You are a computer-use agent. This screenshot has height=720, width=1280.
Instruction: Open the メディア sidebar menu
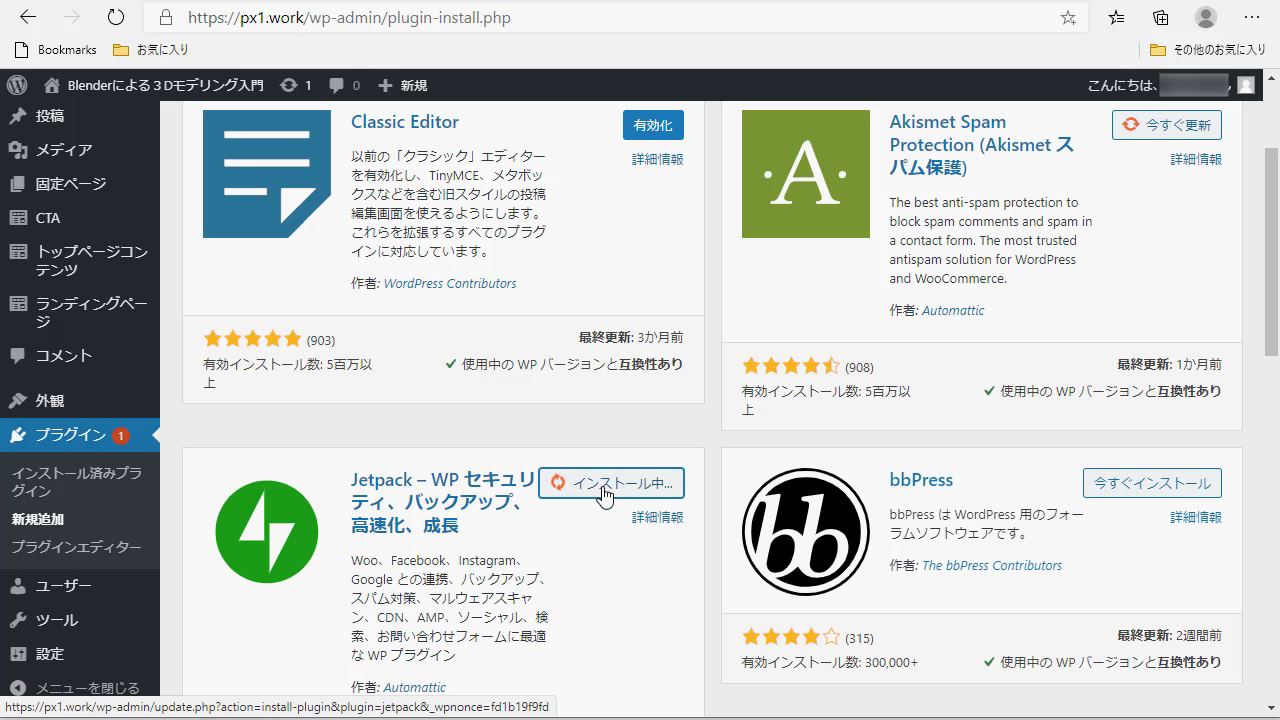coord(63,150)
